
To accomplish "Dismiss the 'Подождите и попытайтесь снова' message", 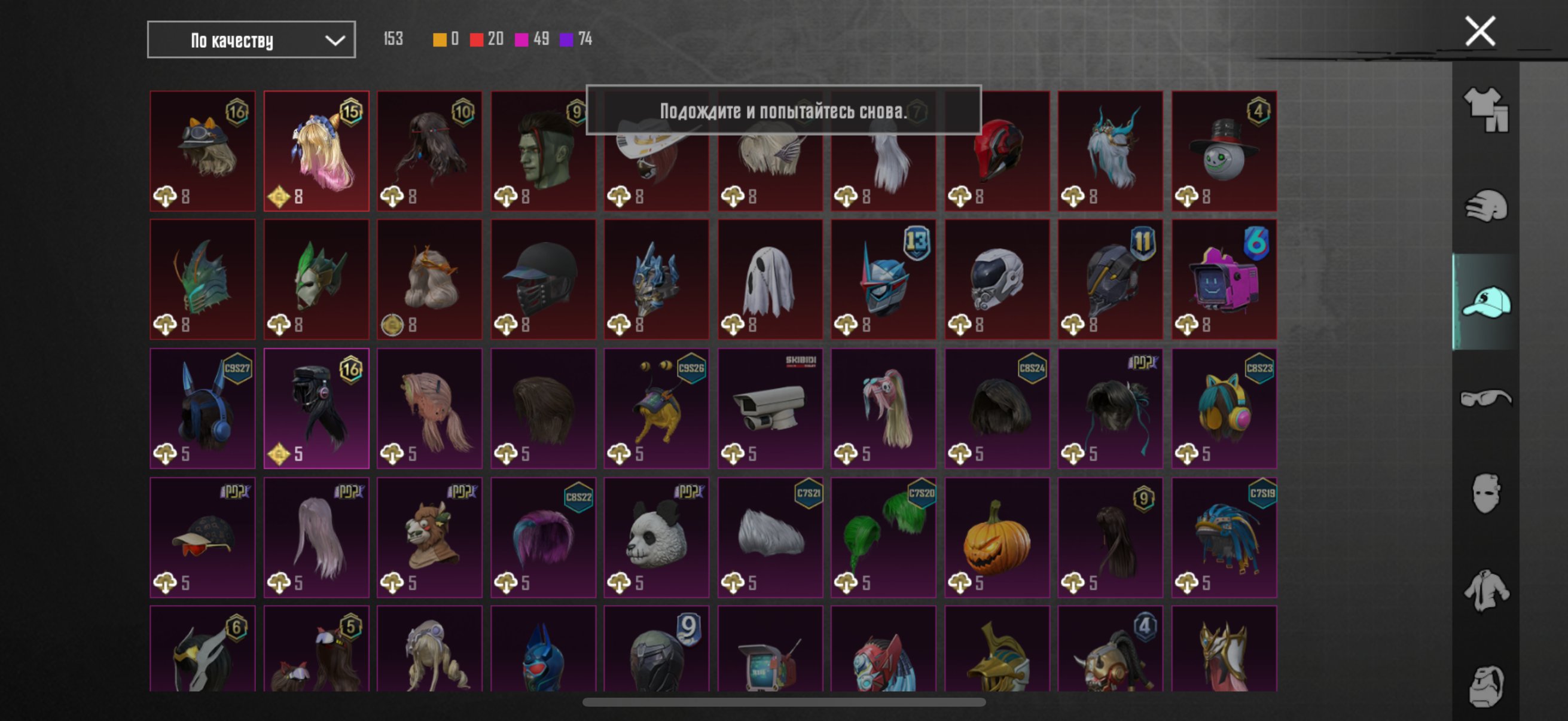I will pos(783,110).
